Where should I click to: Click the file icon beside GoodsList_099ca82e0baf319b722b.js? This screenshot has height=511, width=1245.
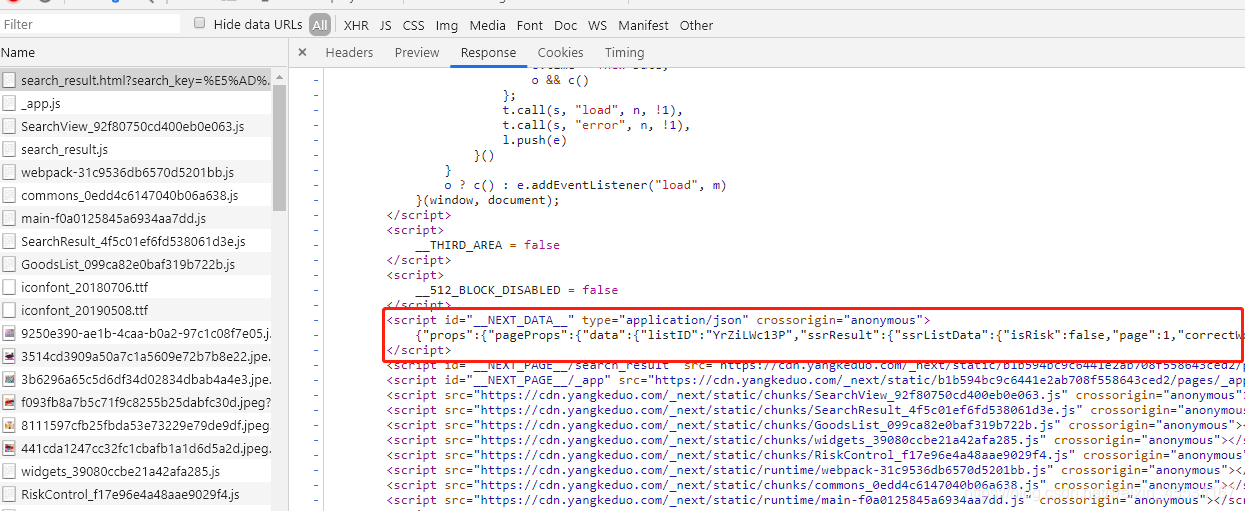[x=9, y=264]
